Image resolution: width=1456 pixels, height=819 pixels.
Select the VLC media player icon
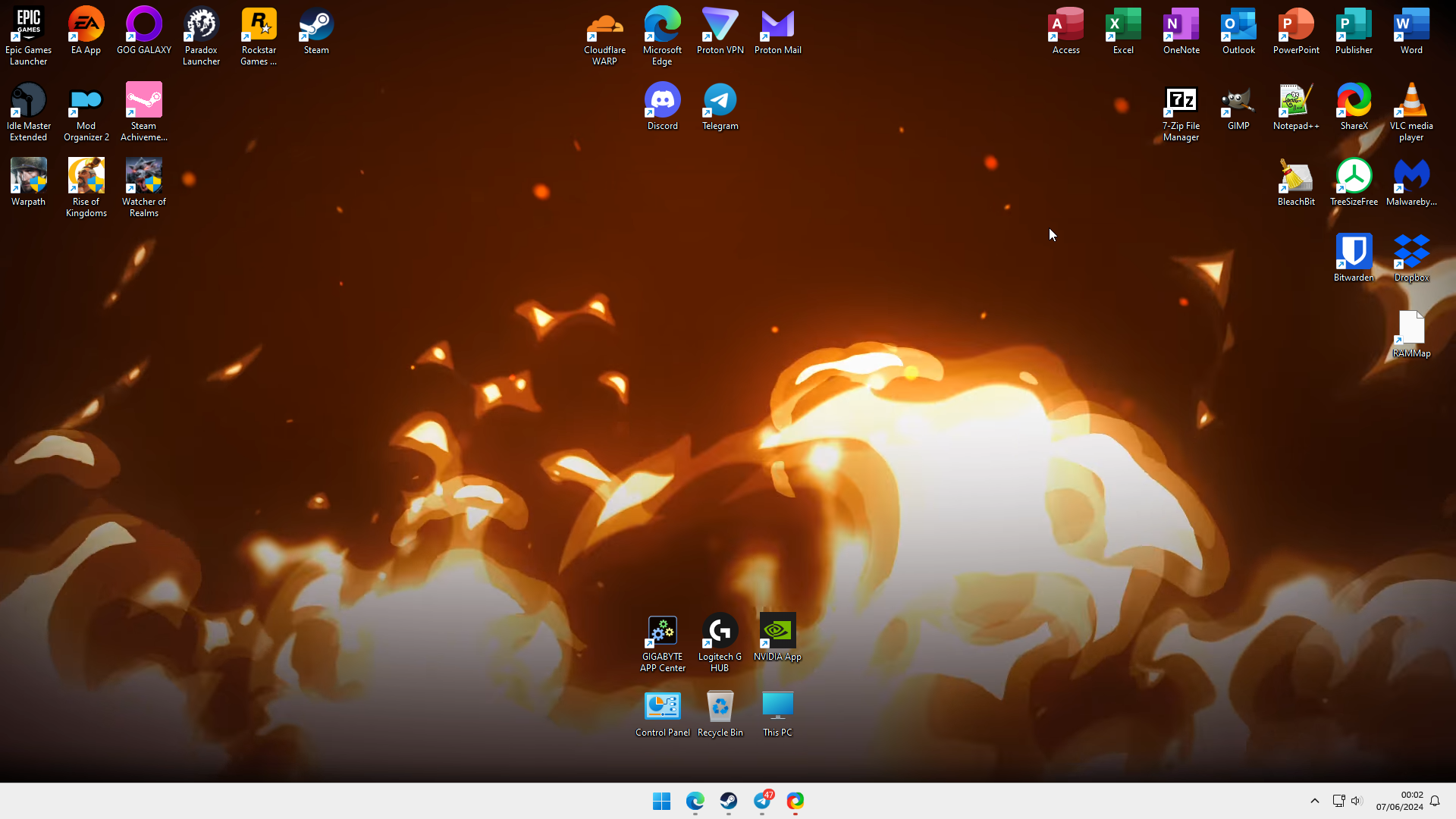(x=1412, y=111)
